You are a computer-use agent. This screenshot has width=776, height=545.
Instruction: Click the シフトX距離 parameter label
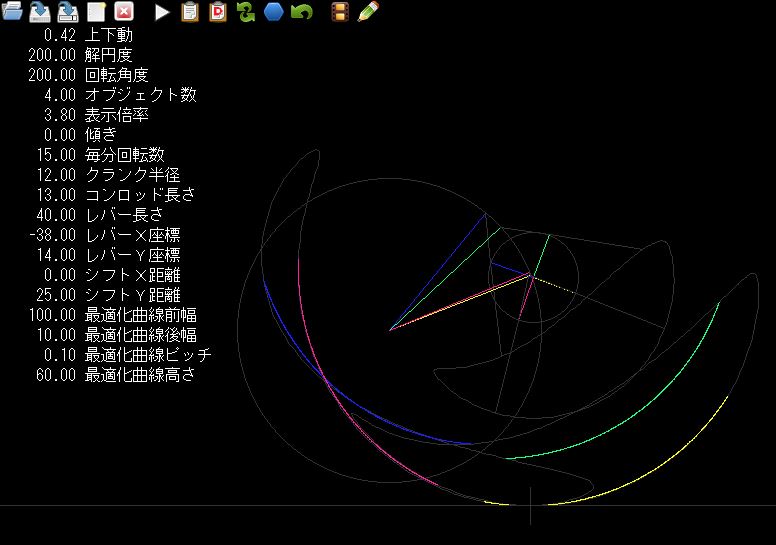[133, 275]
